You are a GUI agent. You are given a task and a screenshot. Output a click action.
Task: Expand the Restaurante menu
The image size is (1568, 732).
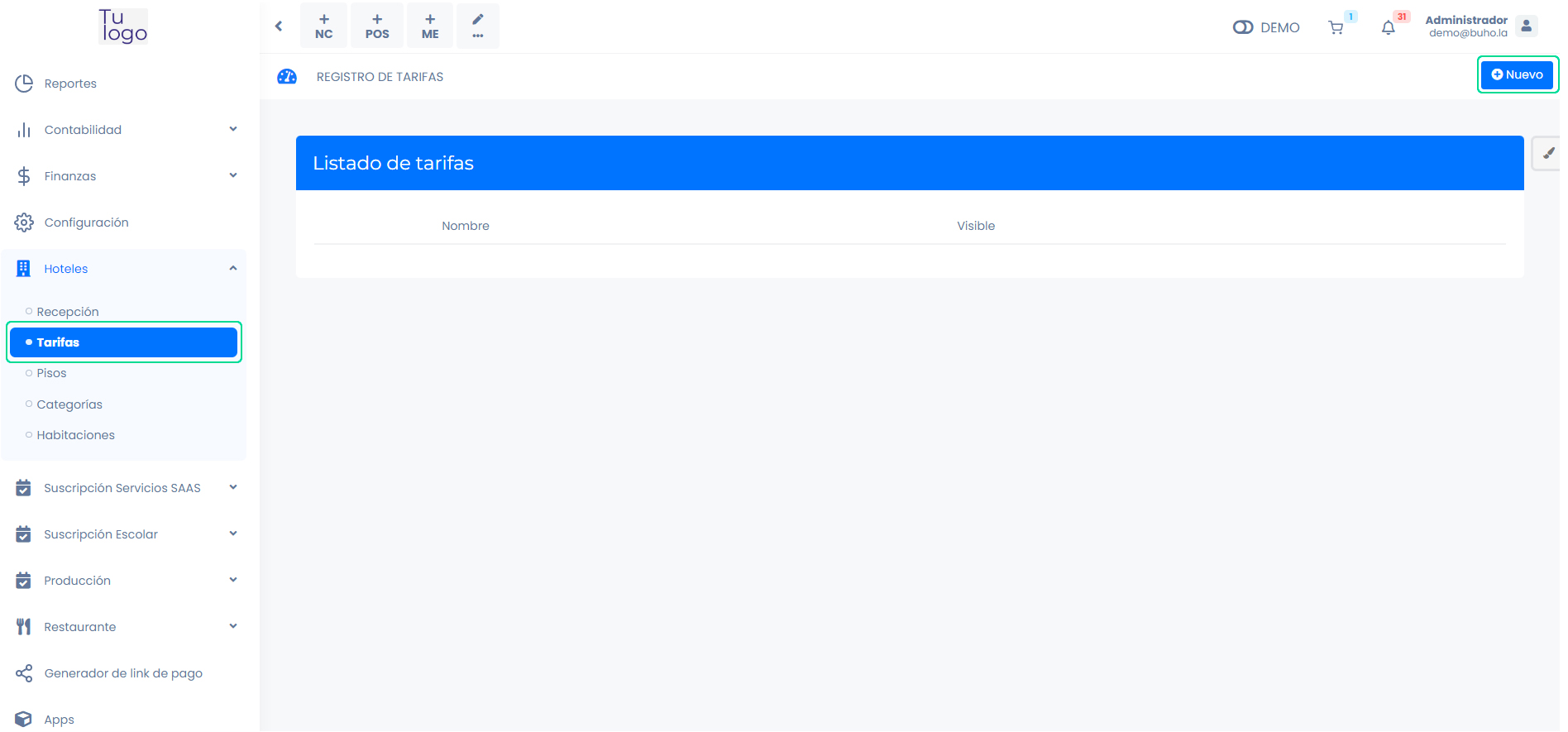[x=124, y=627]
